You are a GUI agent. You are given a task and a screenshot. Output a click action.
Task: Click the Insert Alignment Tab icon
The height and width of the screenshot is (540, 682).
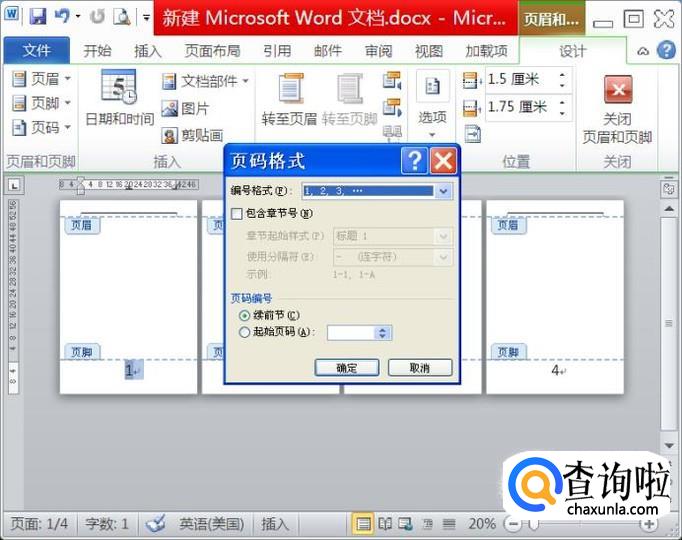[472, 134]
